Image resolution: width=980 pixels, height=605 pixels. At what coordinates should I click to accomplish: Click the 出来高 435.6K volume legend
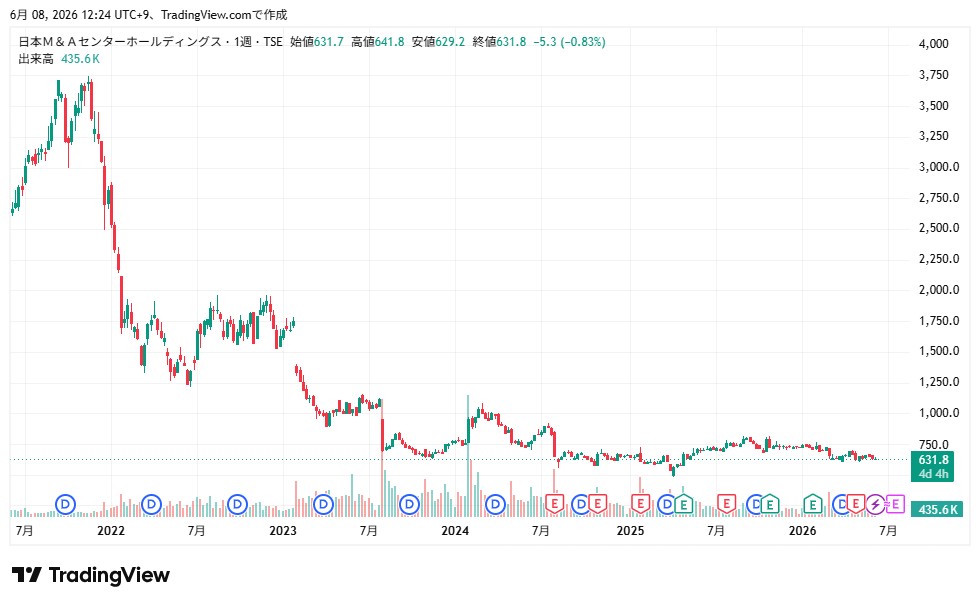(x=59, y=59)
